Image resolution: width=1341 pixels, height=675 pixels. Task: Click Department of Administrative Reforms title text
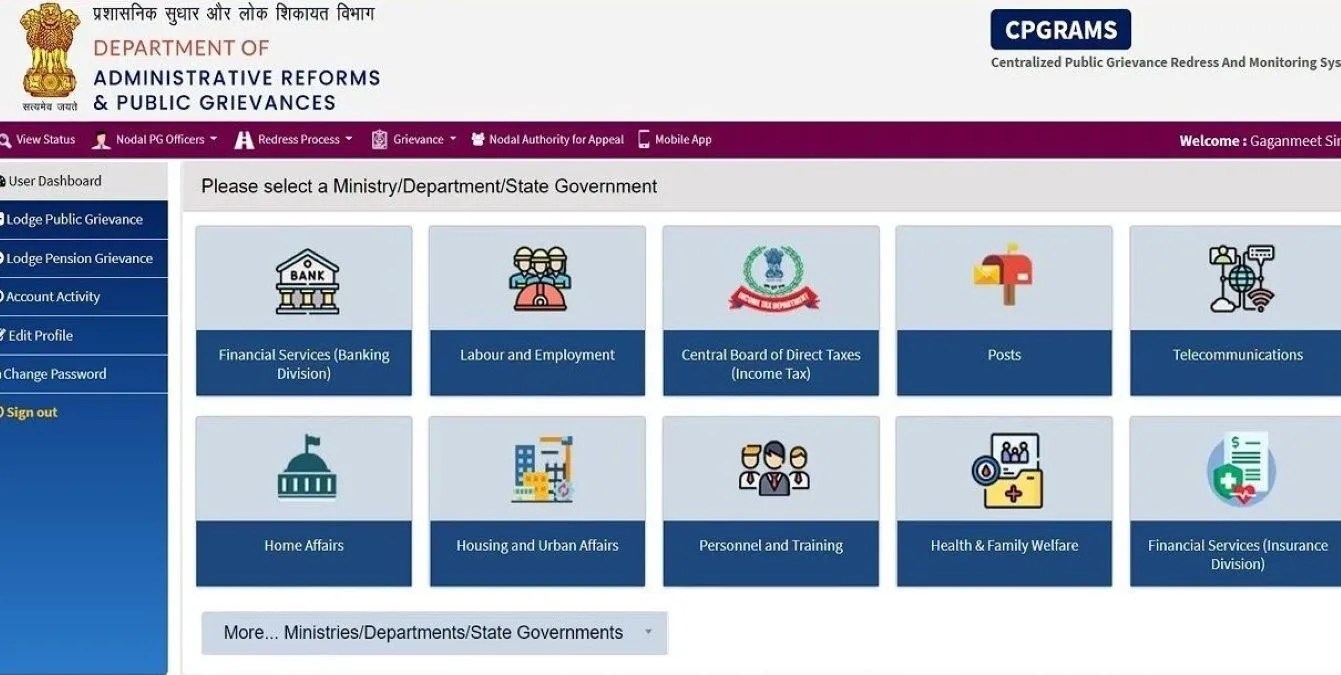click(x=237, y=76)
